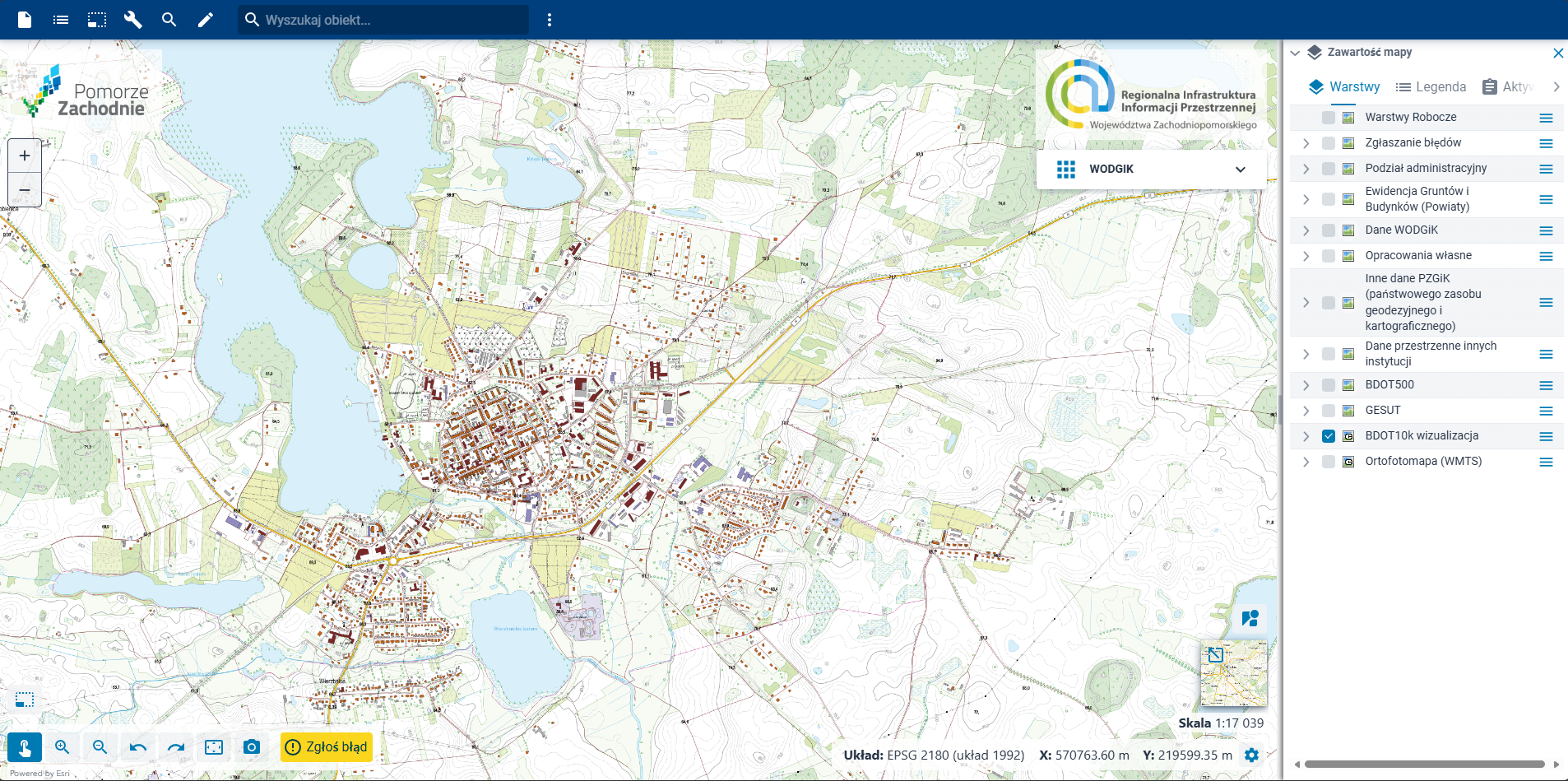This screenshot has height=781, width=1568.
Task: Expand the BDOT500 layer group
Action: click(1306, 385)
